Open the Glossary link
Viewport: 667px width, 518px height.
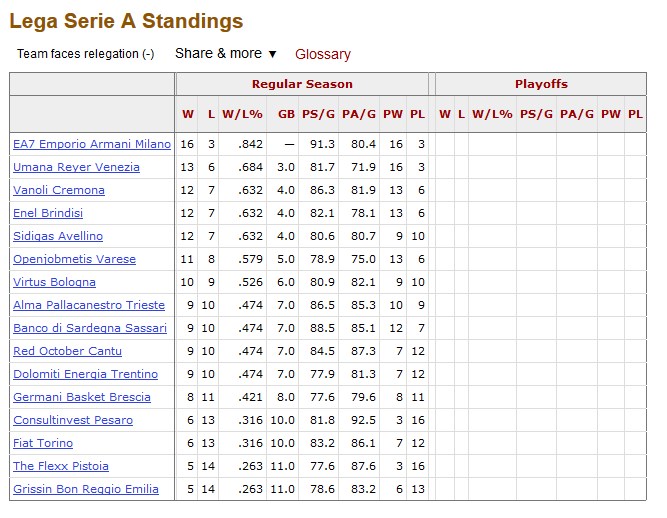point(323,54)
